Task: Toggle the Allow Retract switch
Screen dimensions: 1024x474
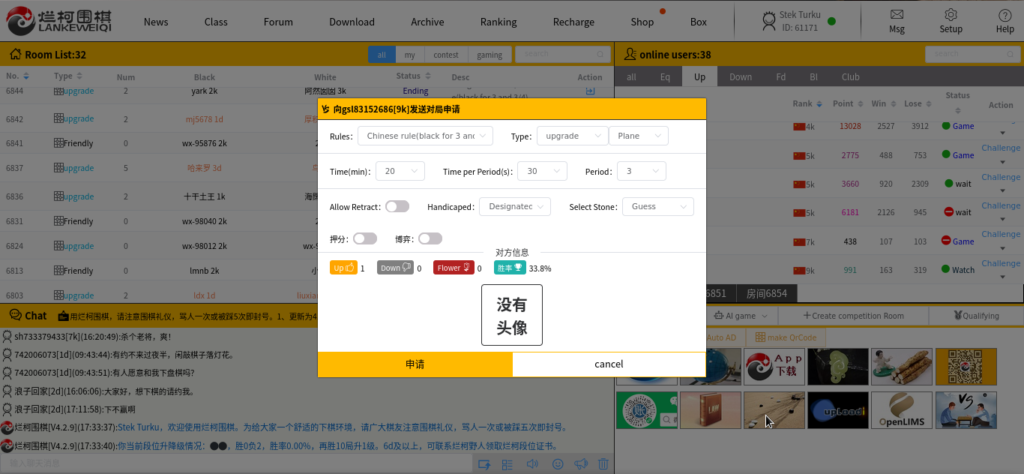Action: pyautogui.click(x=397, y=206)
